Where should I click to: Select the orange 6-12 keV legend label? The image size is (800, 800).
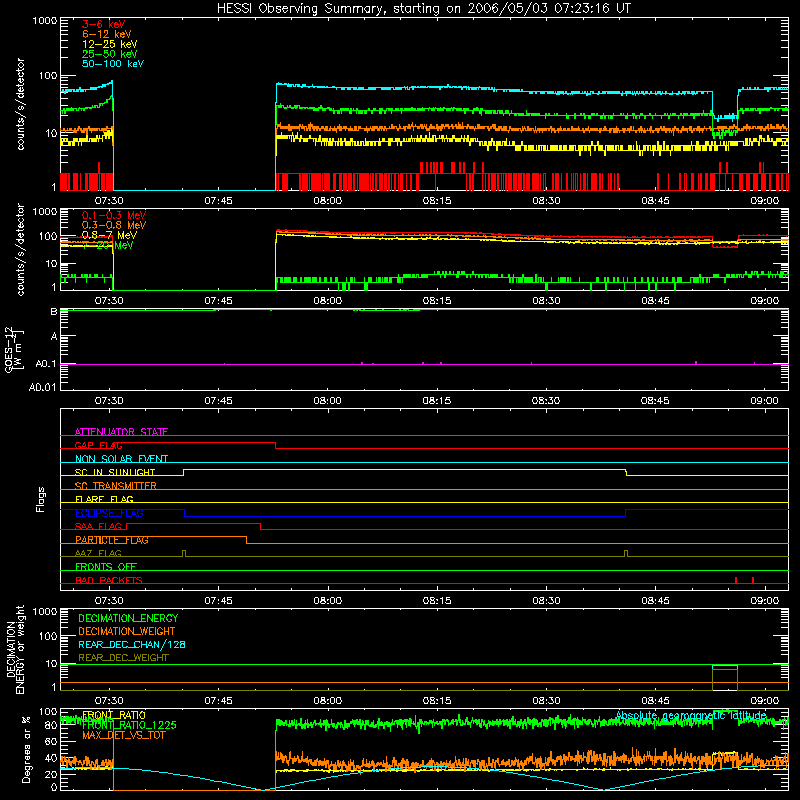pos(107,34)
